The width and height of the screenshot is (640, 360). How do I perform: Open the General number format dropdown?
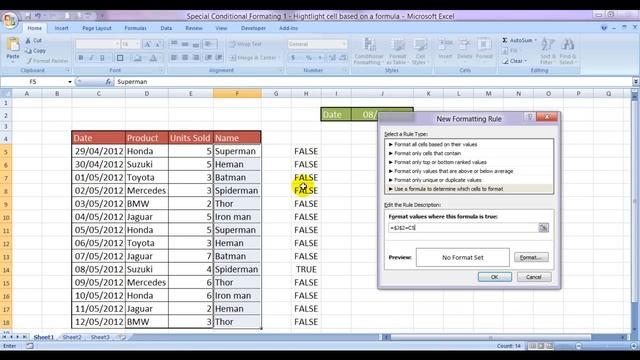(344, 44)
